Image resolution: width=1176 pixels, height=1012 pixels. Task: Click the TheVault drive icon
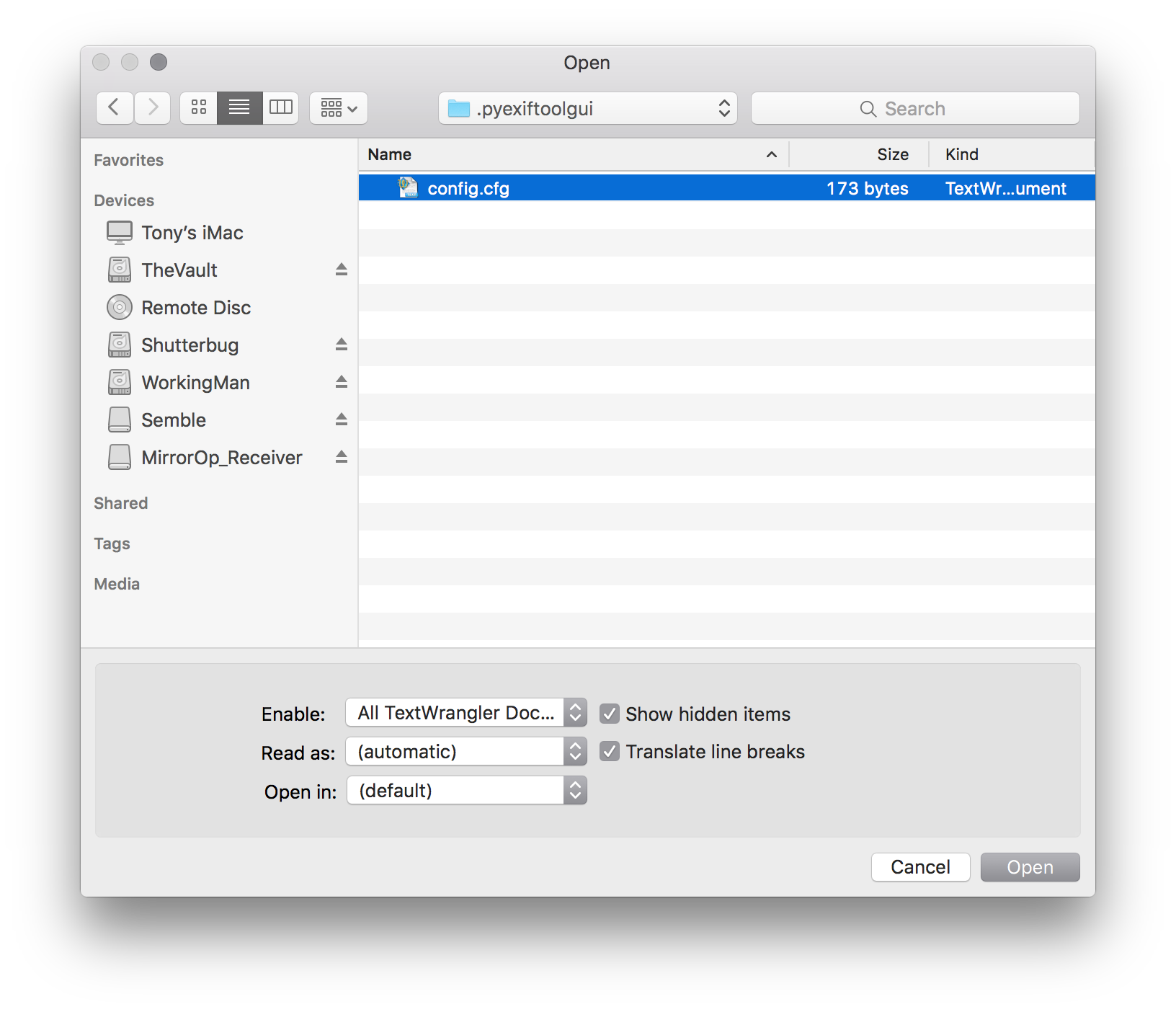pyautogui.click(x=120, y=270)
